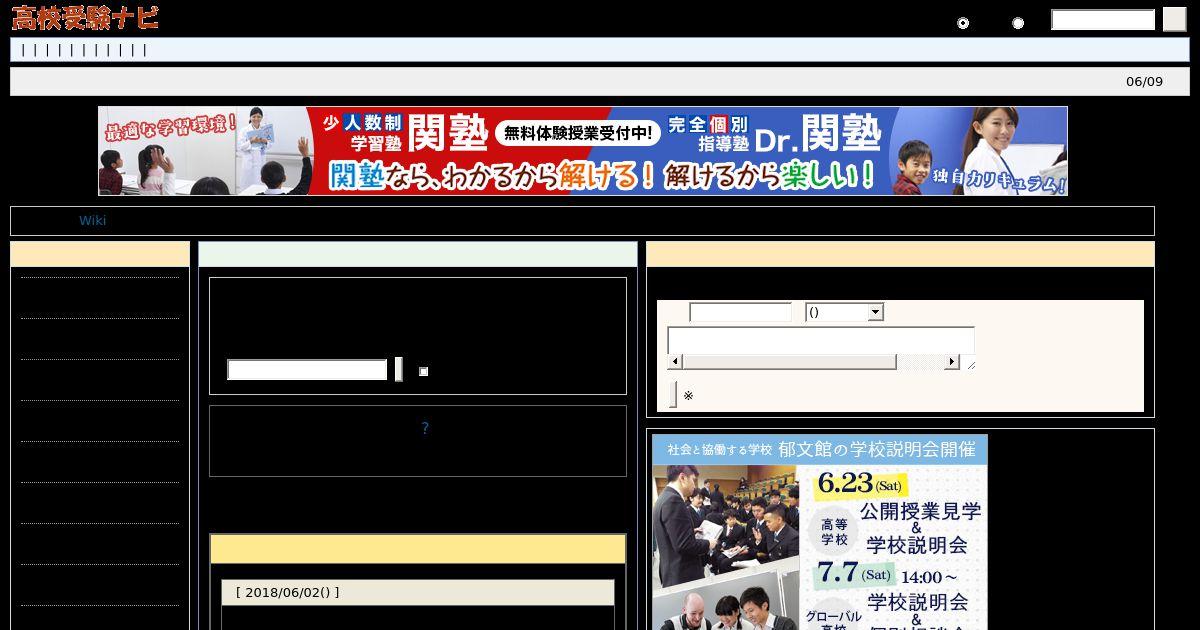
Task: Open the 郁文館 school briefing advertisement
Action: tap(820, 532)
